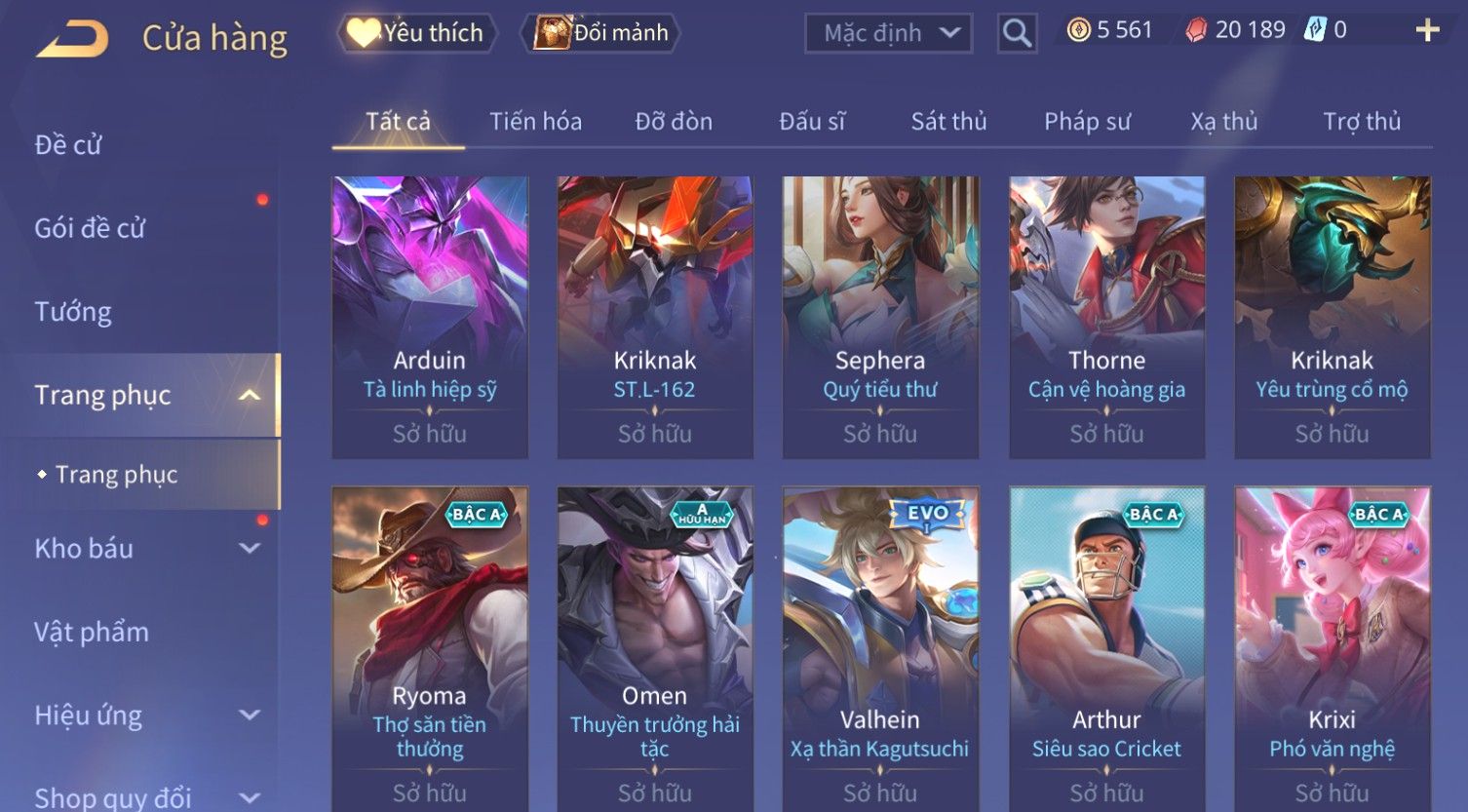
Task: Click the chest icon in Đổi mảnh
Action: (x=551, y=33)
